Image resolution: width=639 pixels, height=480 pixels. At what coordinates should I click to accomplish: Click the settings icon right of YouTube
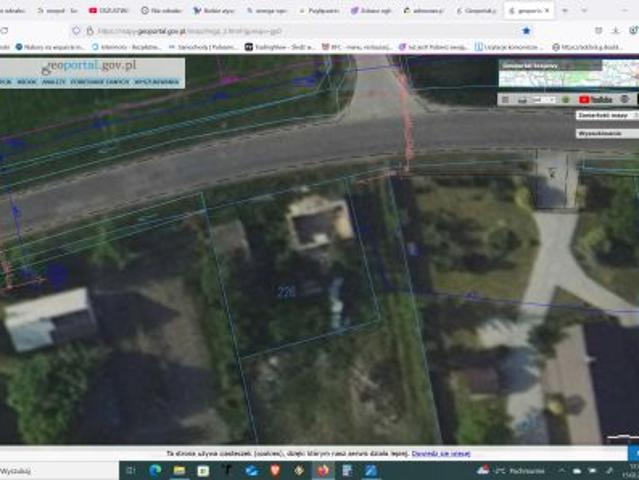[624, 99]
